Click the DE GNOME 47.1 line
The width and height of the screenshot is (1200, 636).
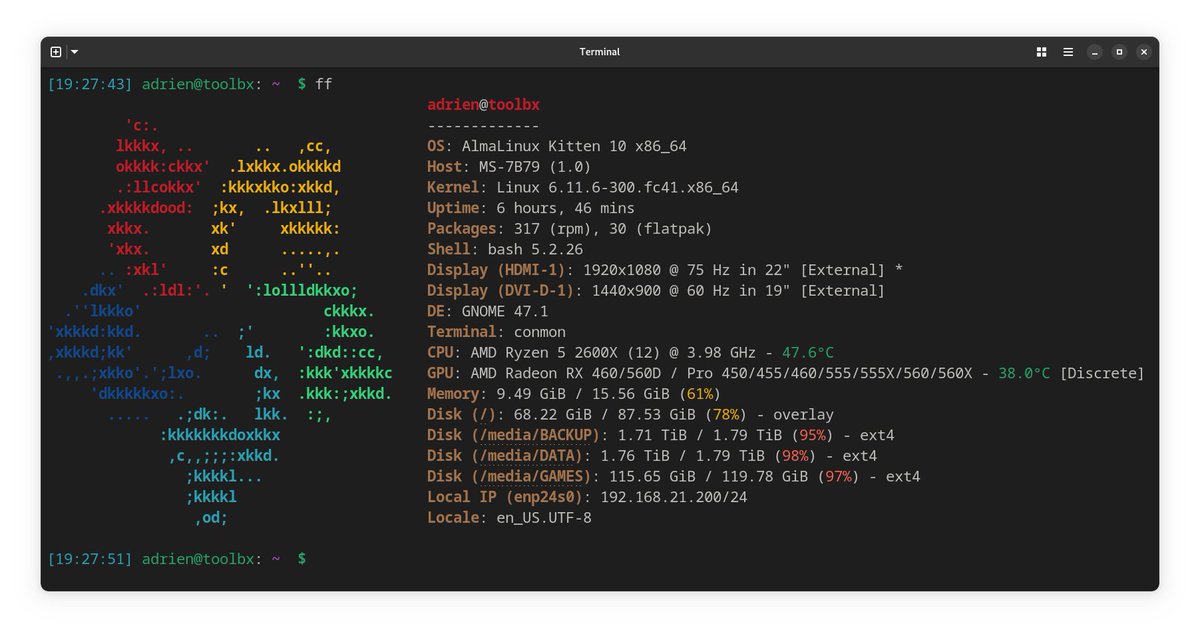pyautogui.click(x=488, y=311)
